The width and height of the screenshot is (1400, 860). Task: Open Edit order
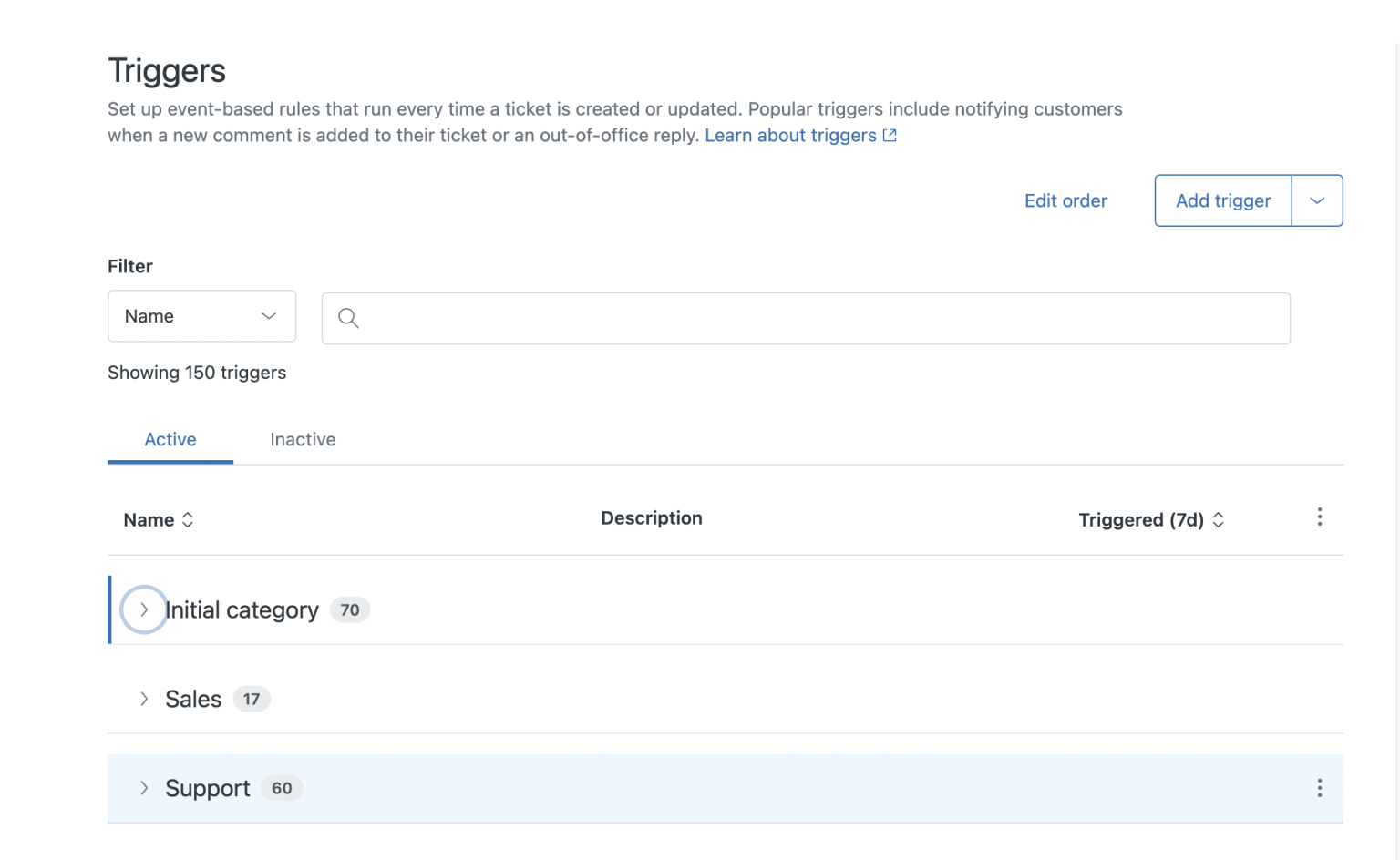1065,200
